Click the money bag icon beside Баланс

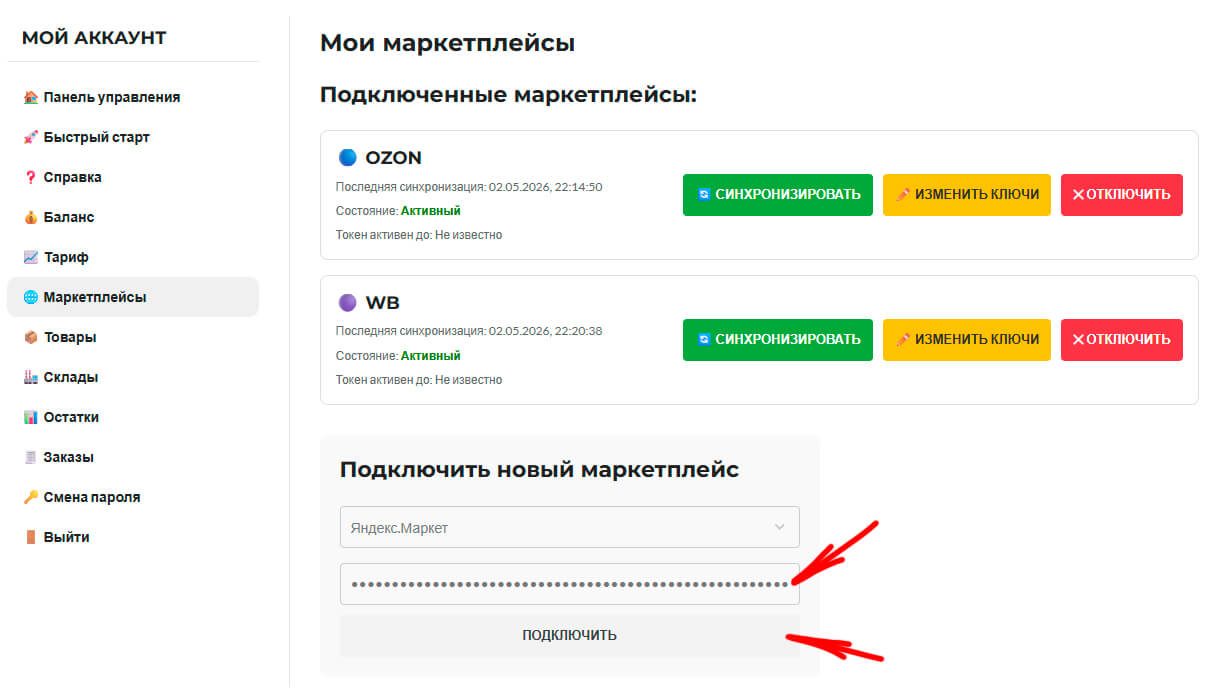tap(30, 217)
